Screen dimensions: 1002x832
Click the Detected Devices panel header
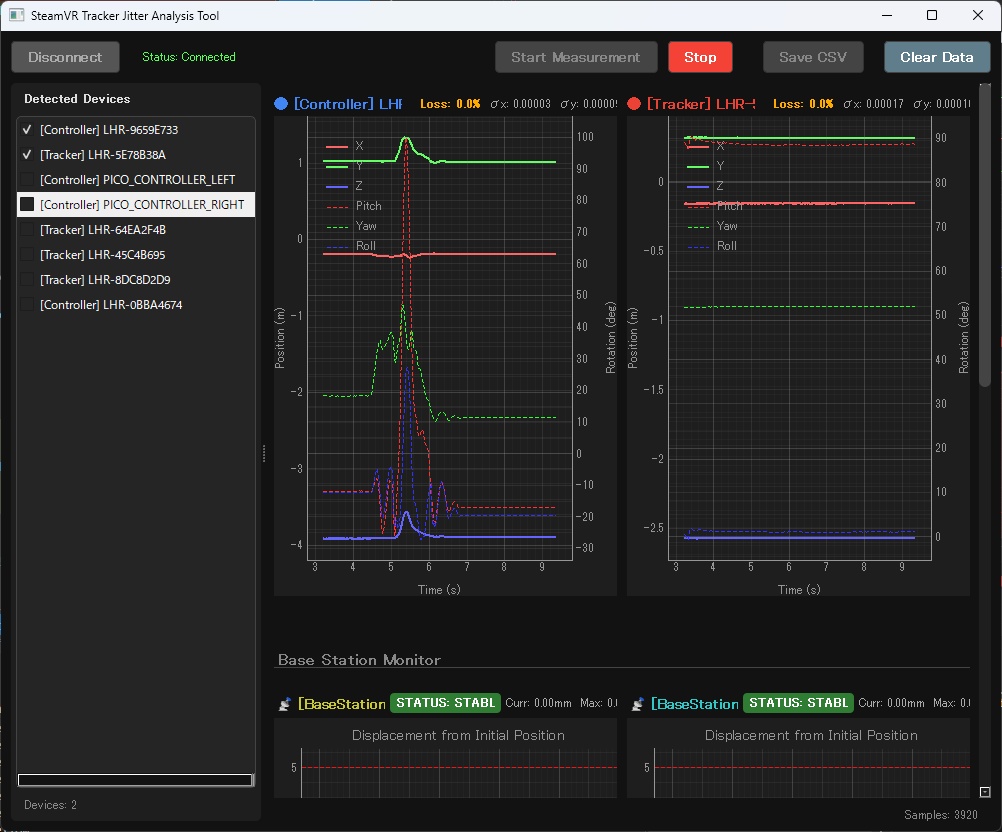[76, 99]
